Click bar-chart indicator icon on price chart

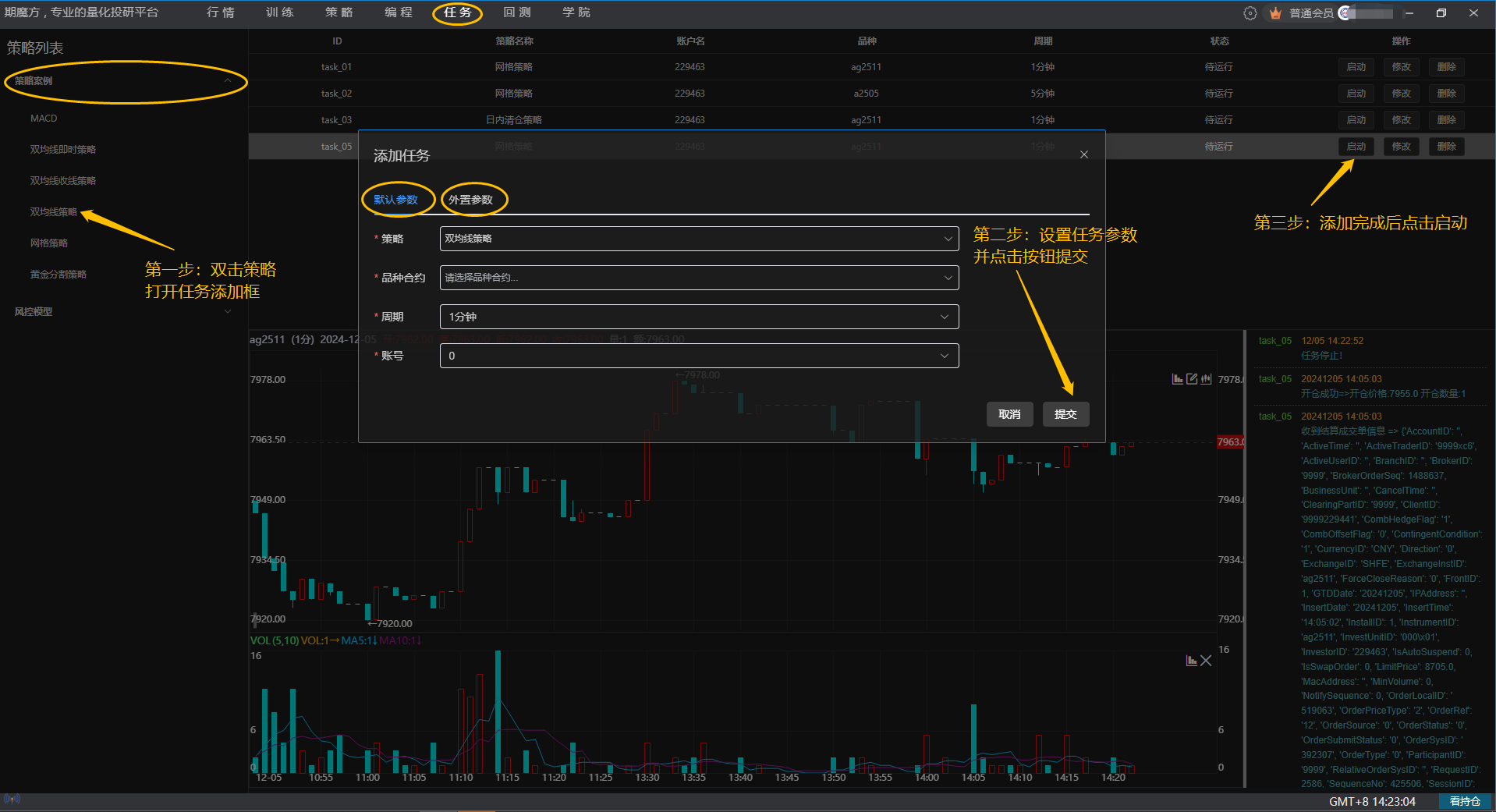[x=1177, y=379]
